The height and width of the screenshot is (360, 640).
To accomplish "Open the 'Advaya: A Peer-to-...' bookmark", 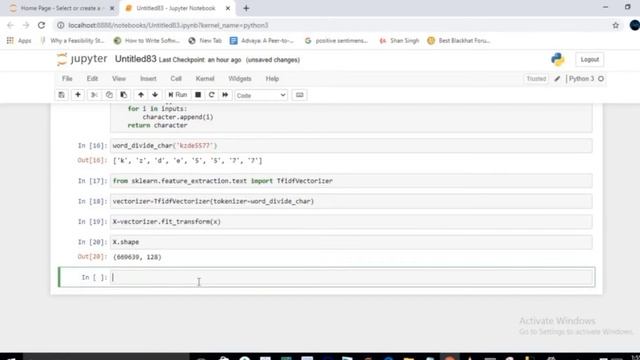I will [262, 41].
